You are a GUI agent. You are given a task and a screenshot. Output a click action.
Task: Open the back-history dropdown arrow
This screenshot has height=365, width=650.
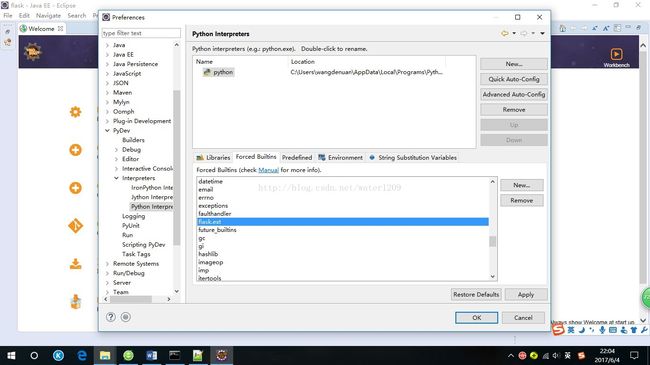tap(514, 33)
